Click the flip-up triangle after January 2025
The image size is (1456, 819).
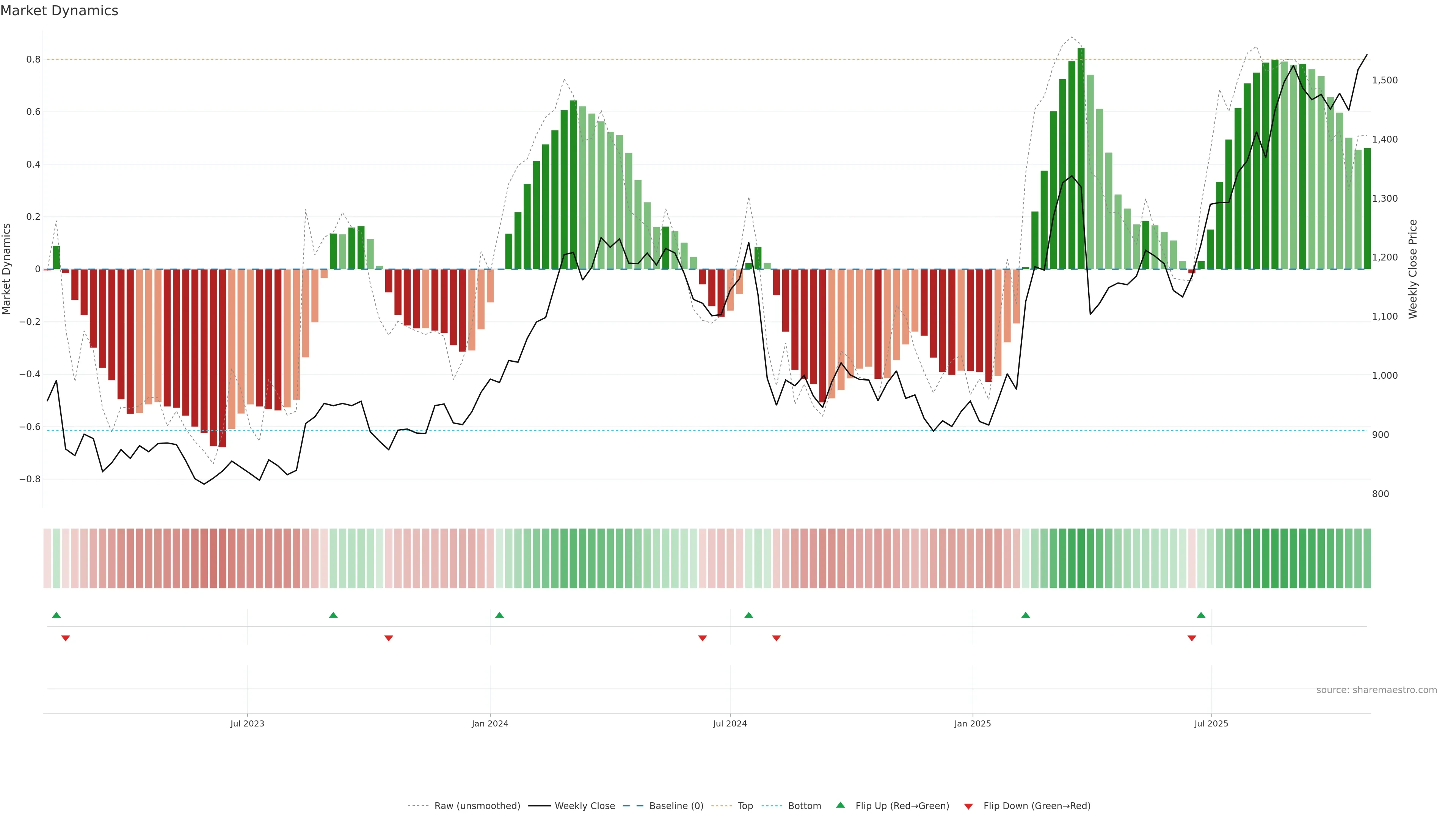[x=1025, y=615]
